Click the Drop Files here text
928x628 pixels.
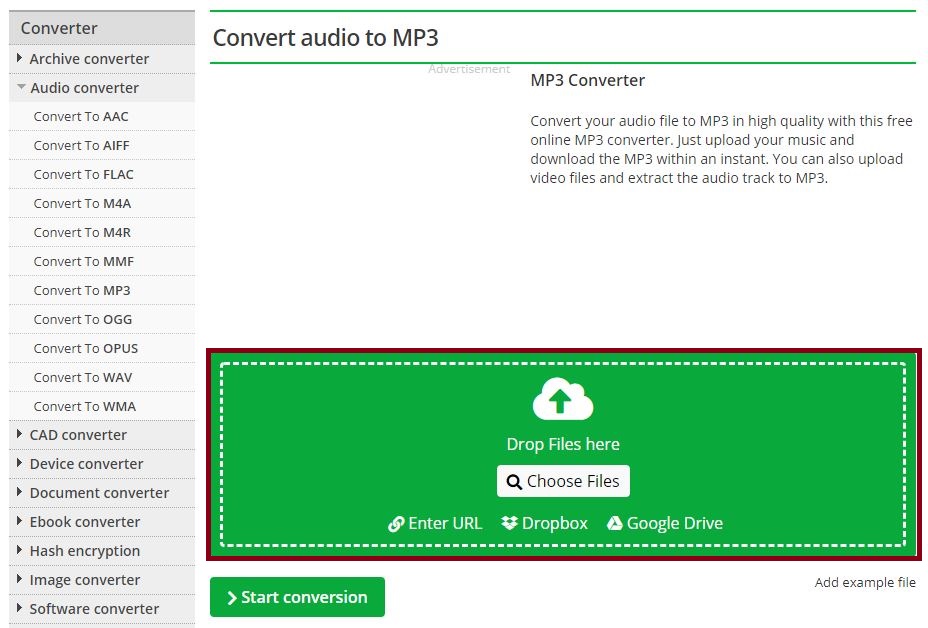[563, 444]
